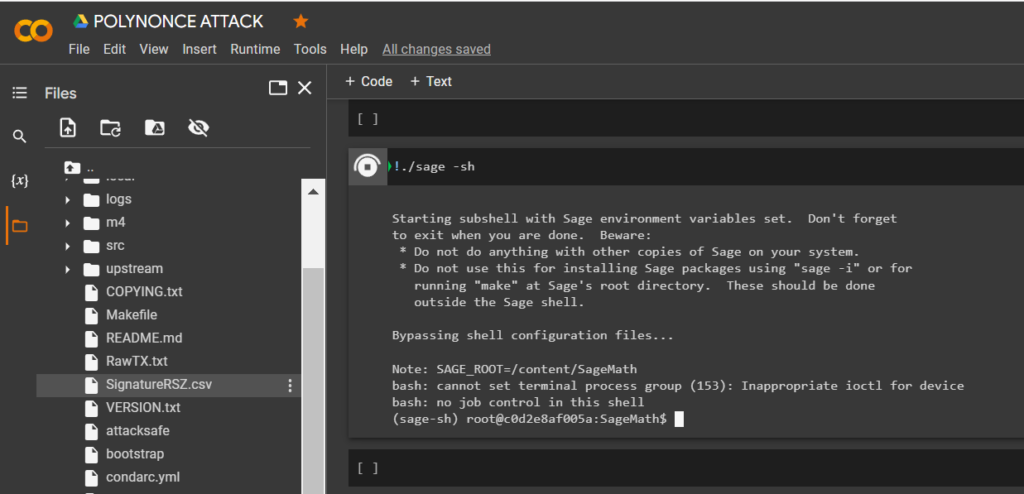Screen dimensions: 1024x494
Task: Expand the logs folder
Action: pyautogui.click(x=67, y=200)
